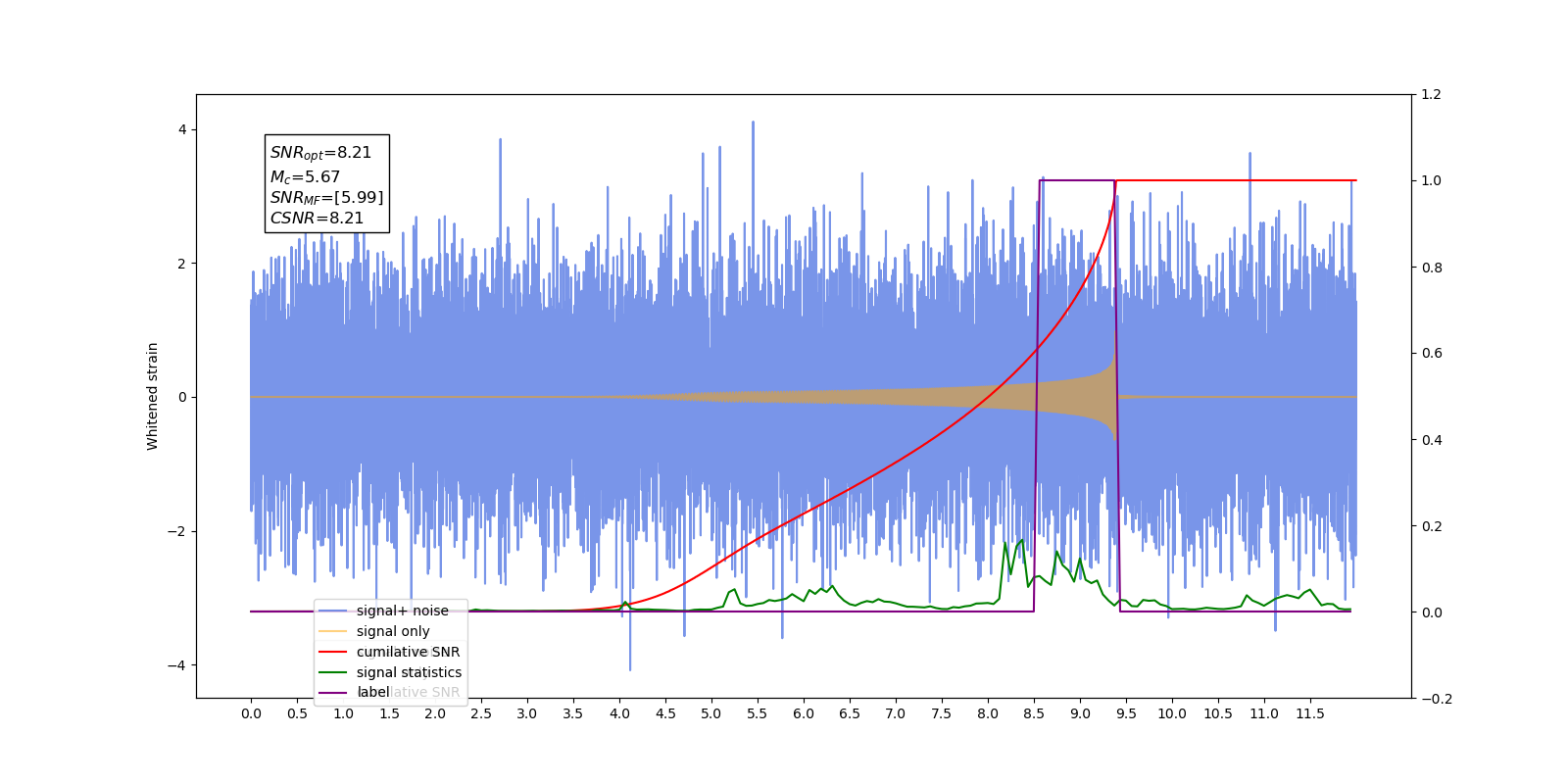This screenshot has height=784, width=1568.
Task: Click the CSNR=8.21 annotation text
Action: (317, 219)
